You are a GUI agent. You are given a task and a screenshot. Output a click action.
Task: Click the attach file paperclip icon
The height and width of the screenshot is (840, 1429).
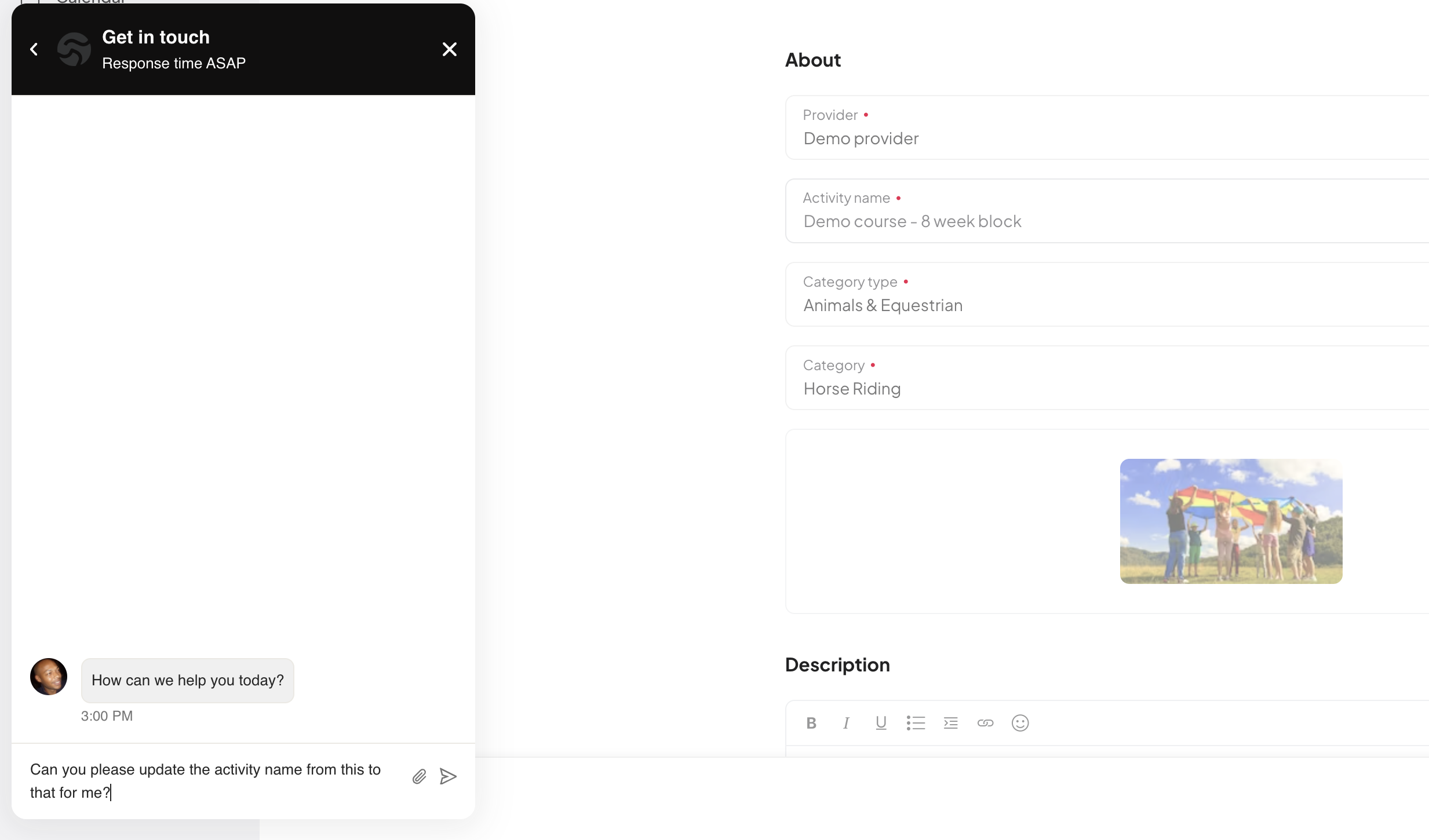click(419, 776)
